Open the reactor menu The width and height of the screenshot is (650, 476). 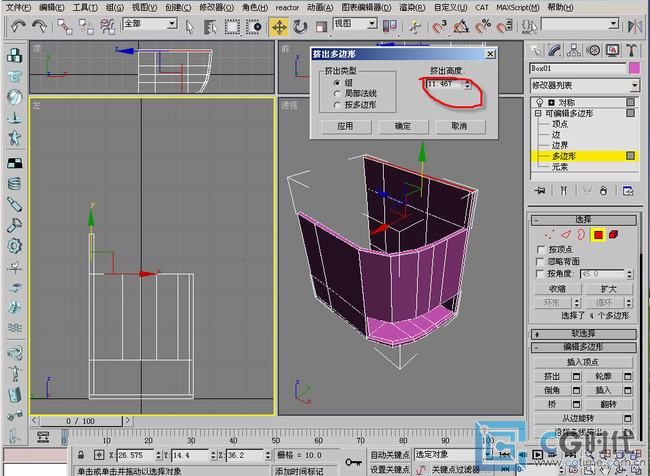(287, 7)
